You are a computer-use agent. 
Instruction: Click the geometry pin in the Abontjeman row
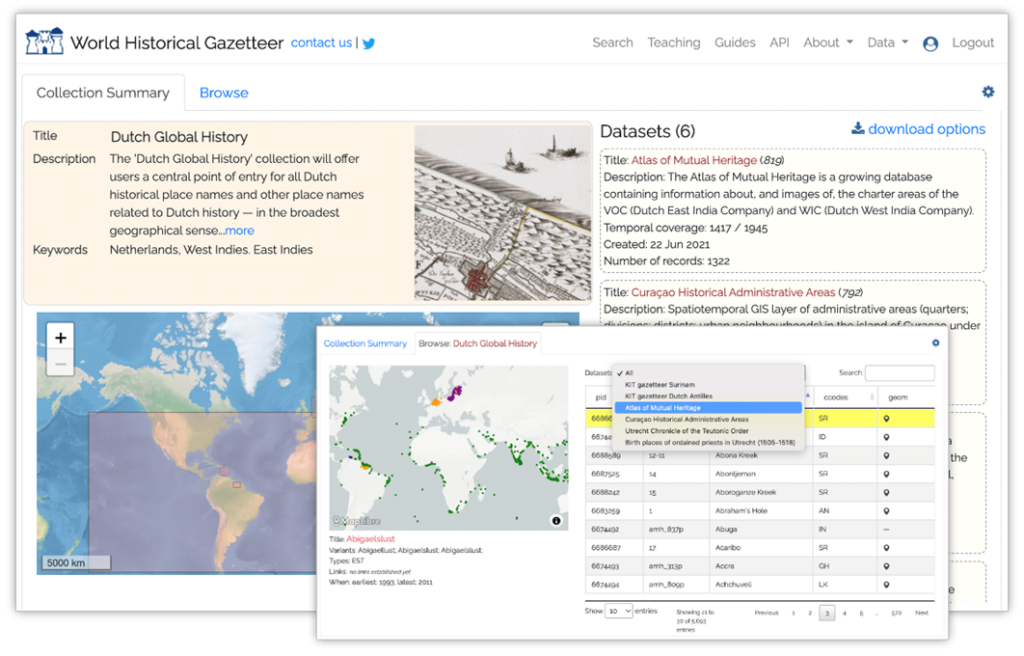886,474
